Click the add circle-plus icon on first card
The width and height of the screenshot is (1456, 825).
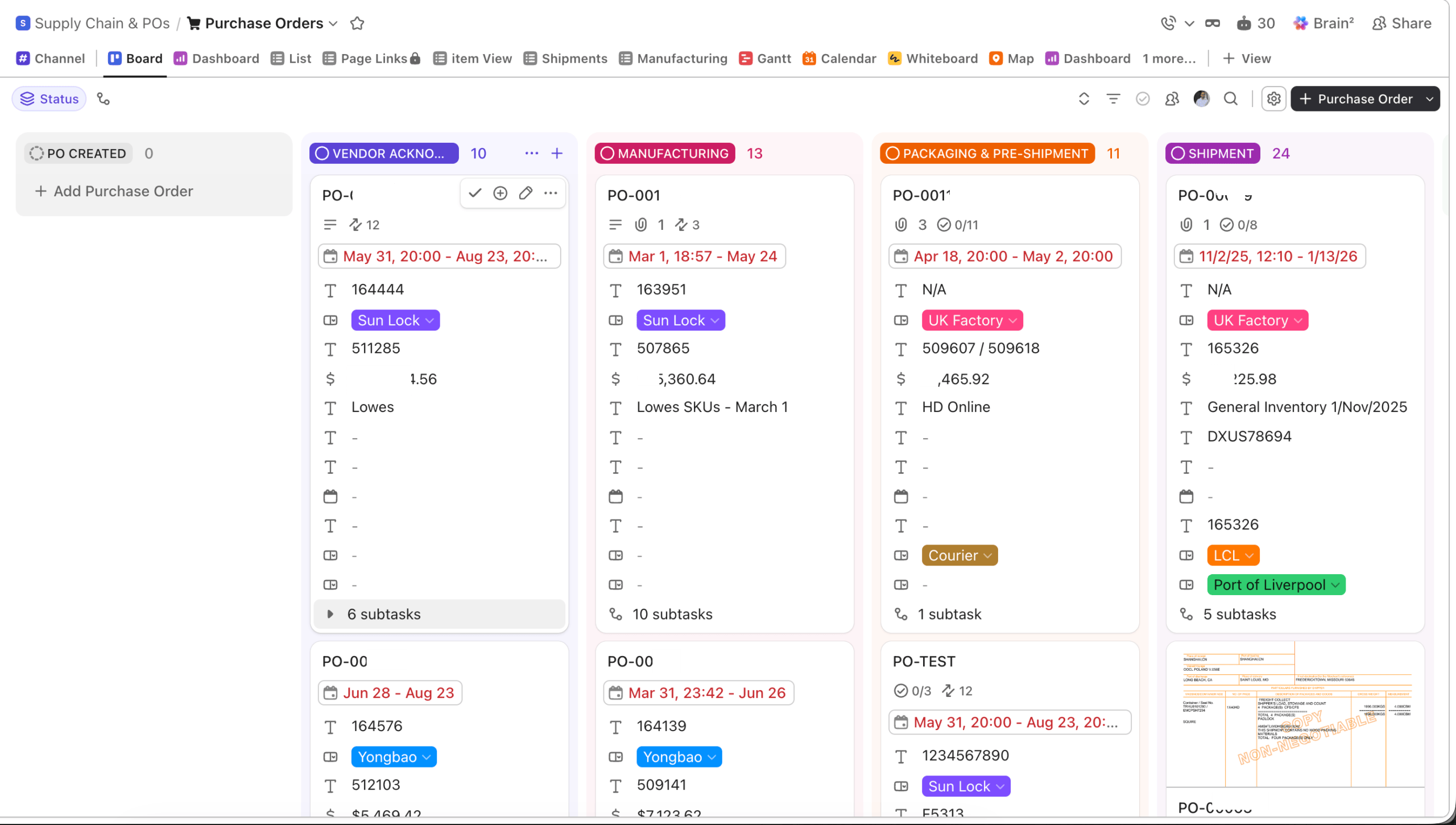500,193
